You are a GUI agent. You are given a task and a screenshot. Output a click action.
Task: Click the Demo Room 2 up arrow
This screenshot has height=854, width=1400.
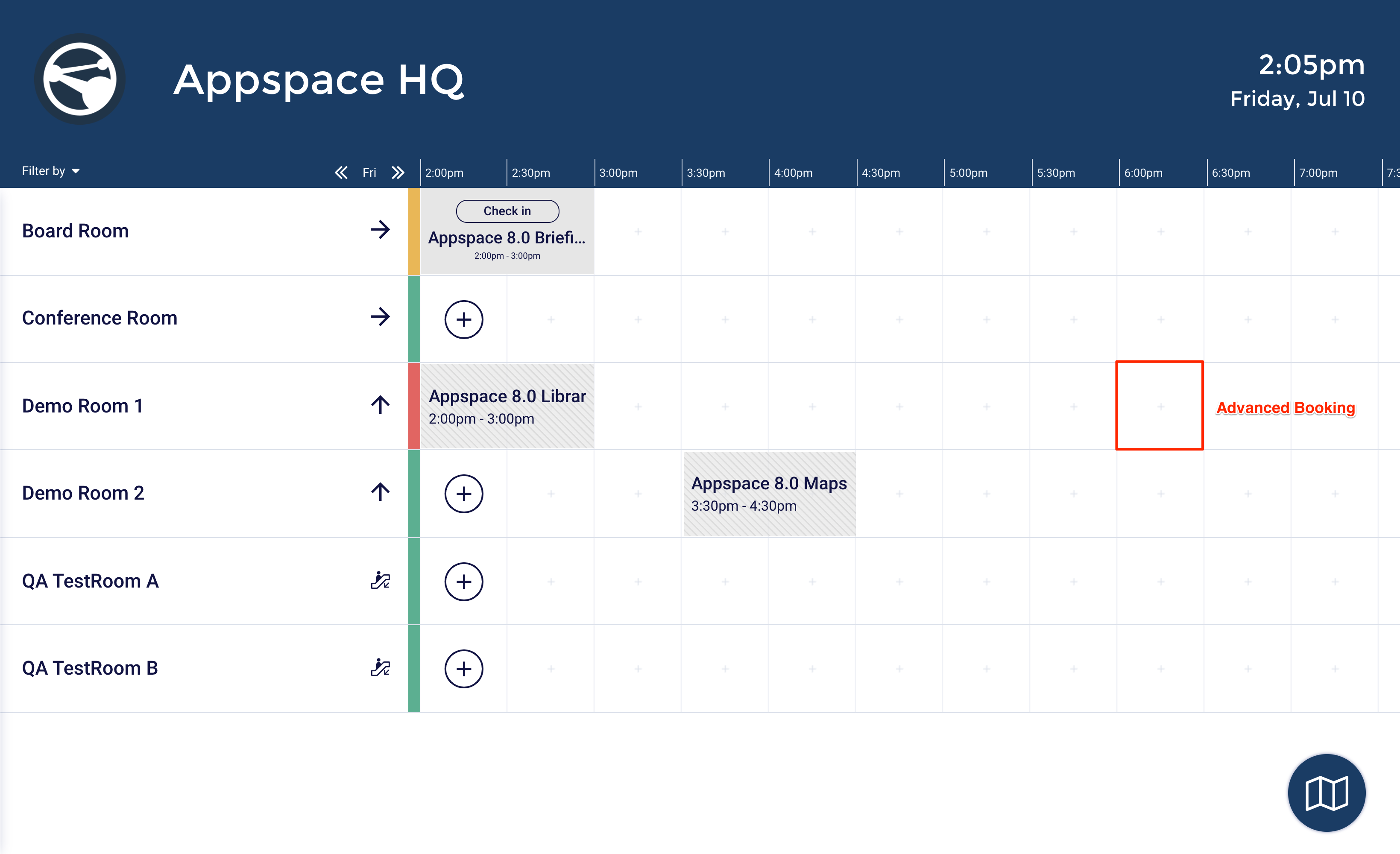[380, 491]
